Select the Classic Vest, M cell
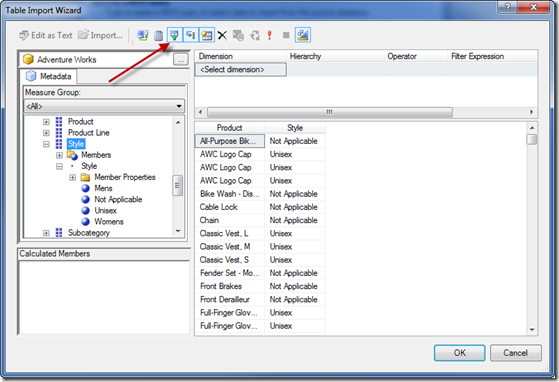This screenshot has width=559, height=382. [230, 247]
